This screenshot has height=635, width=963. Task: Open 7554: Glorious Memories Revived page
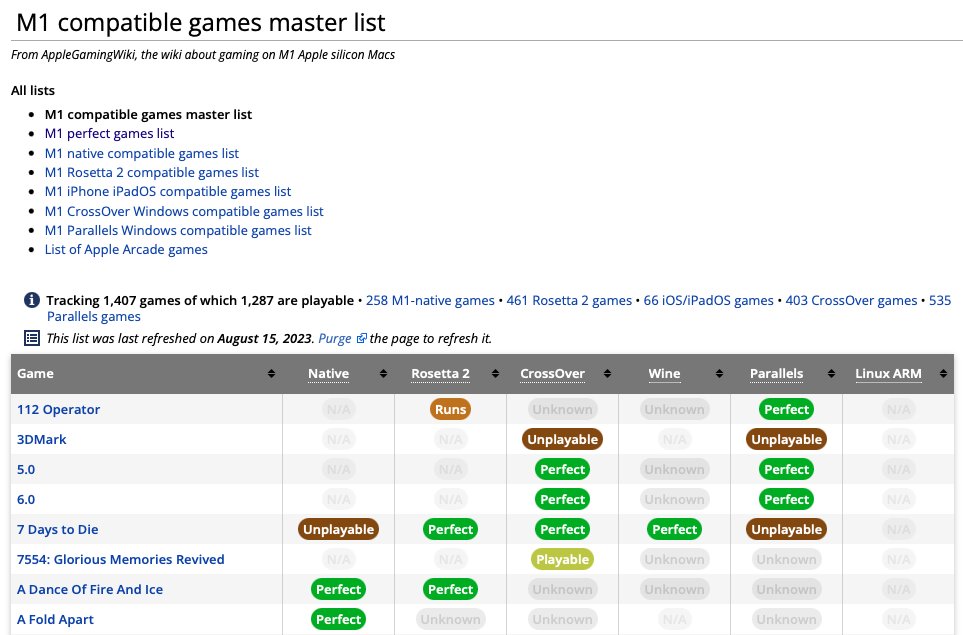[x=121, y=559]
